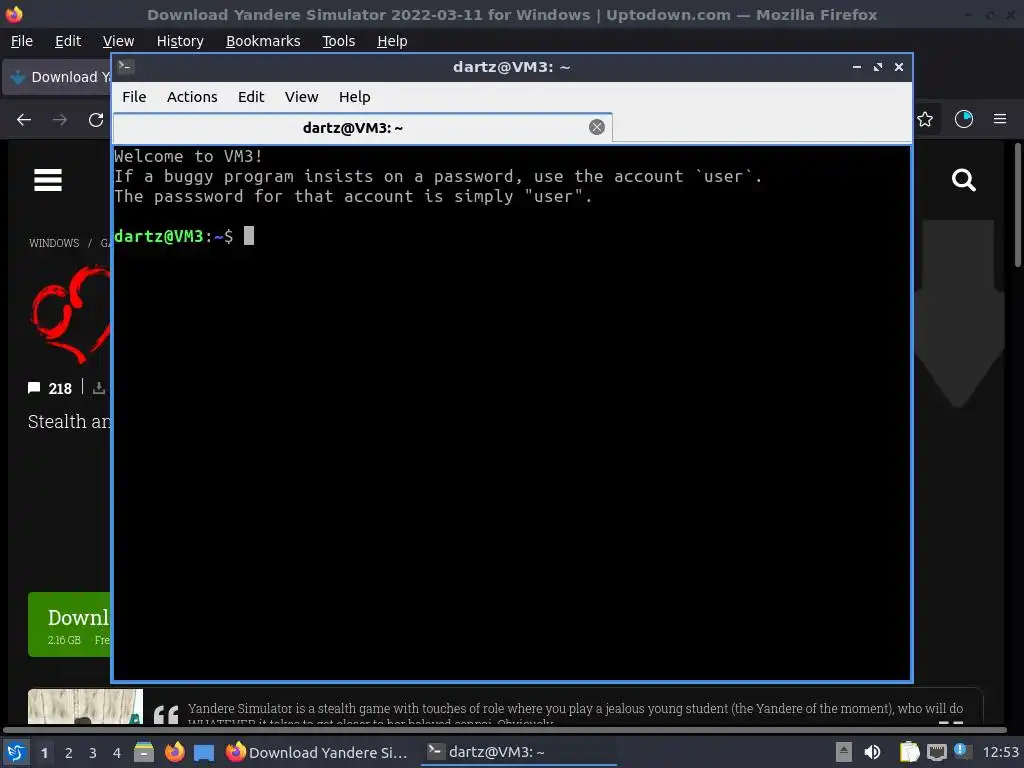Open the volume speaker tray icon
Image resolution: width=1024 pixels, height=768 pixels.
pyautogui.click(x=872, y=752)
